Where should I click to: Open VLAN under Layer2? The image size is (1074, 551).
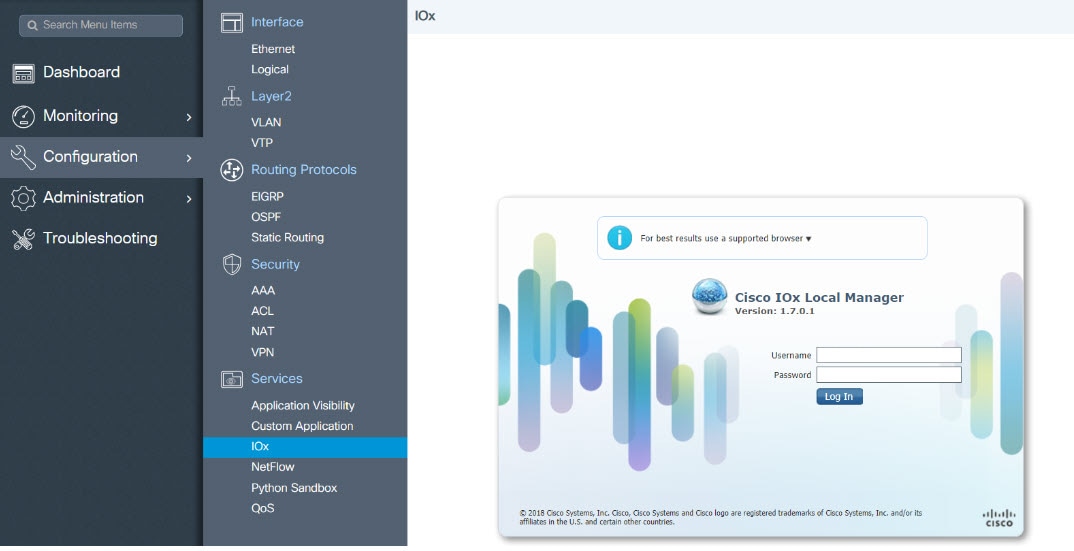(x=266, y=123)
